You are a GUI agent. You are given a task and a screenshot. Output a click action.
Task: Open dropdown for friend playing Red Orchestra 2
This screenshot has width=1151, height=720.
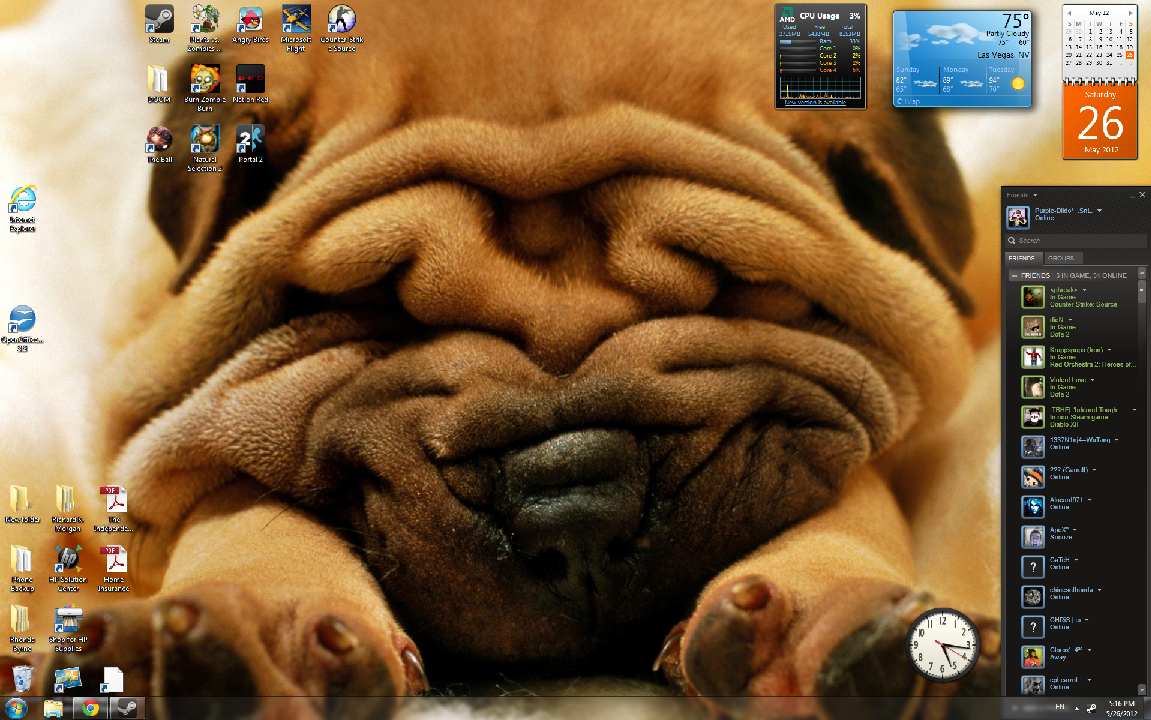[x=1109, y=350]
